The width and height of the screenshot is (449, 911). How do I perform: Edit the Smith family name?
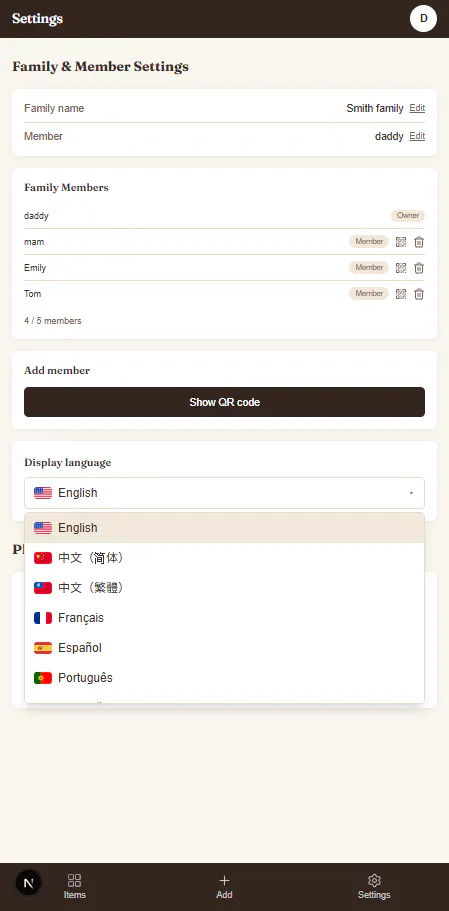click(417, 108)
